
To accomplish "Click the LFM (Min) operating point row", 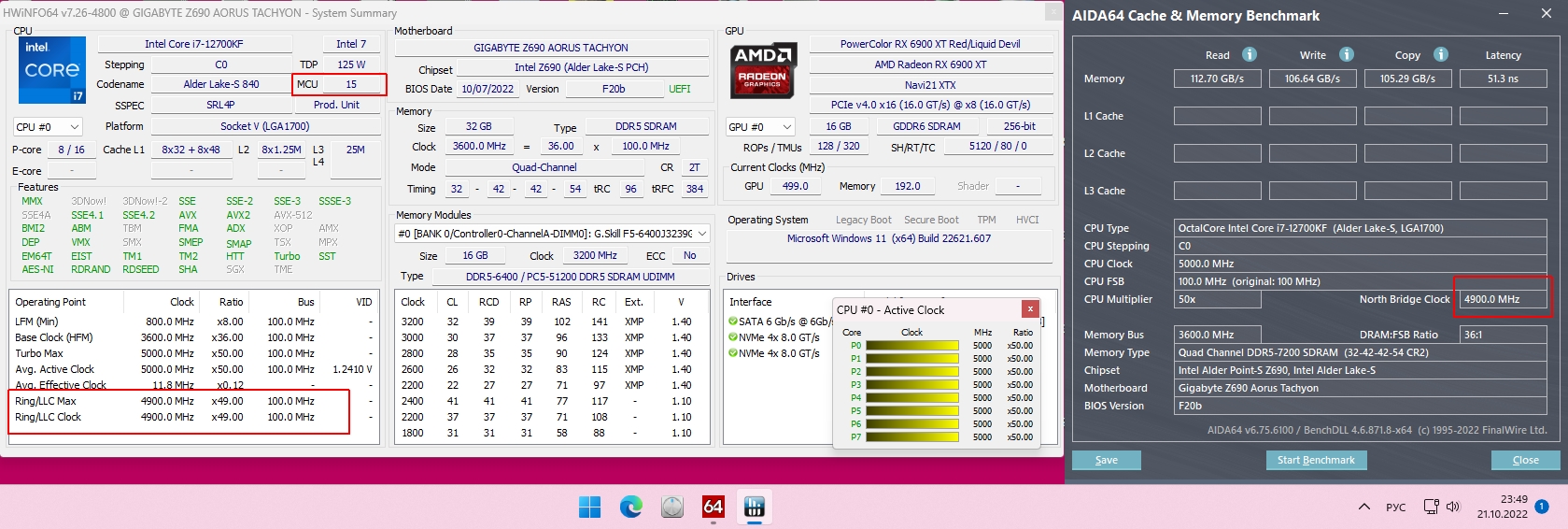I will [194, 322].
